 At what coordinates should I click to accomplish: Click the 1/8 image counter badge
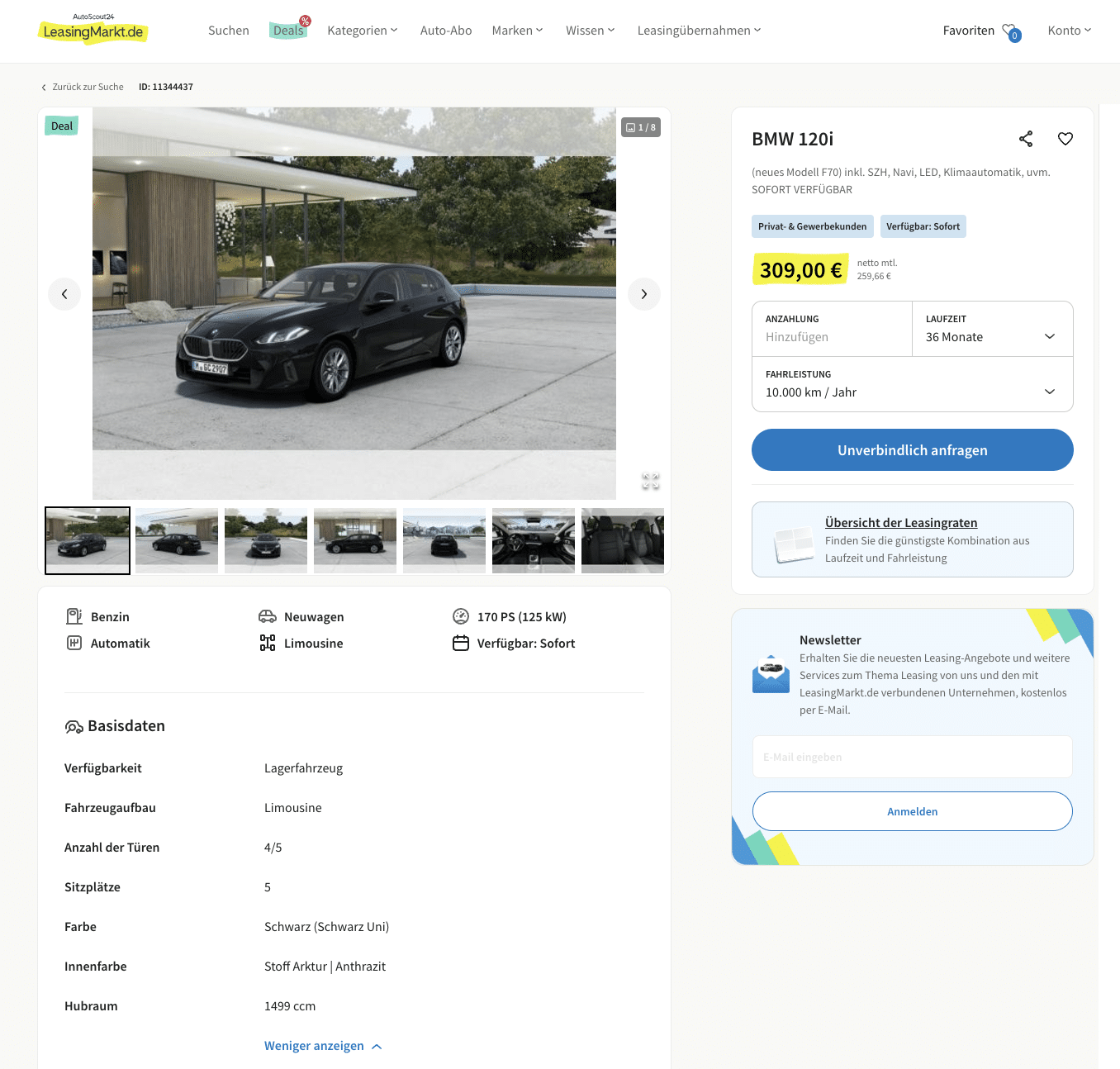coord(641,127)
